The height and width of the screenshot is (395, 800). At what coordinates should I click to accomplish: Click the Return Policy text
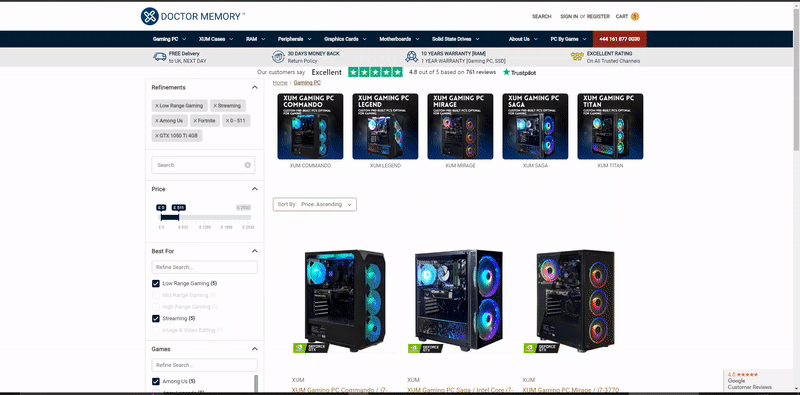click(302, 61)
